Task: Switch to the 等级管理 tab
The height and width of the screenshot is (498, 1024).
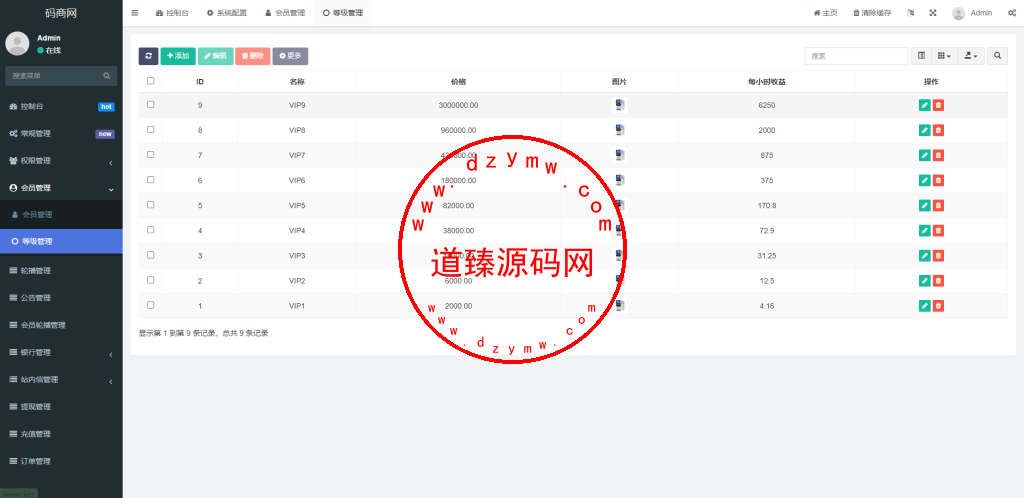Action: click(x=343, y=13)
